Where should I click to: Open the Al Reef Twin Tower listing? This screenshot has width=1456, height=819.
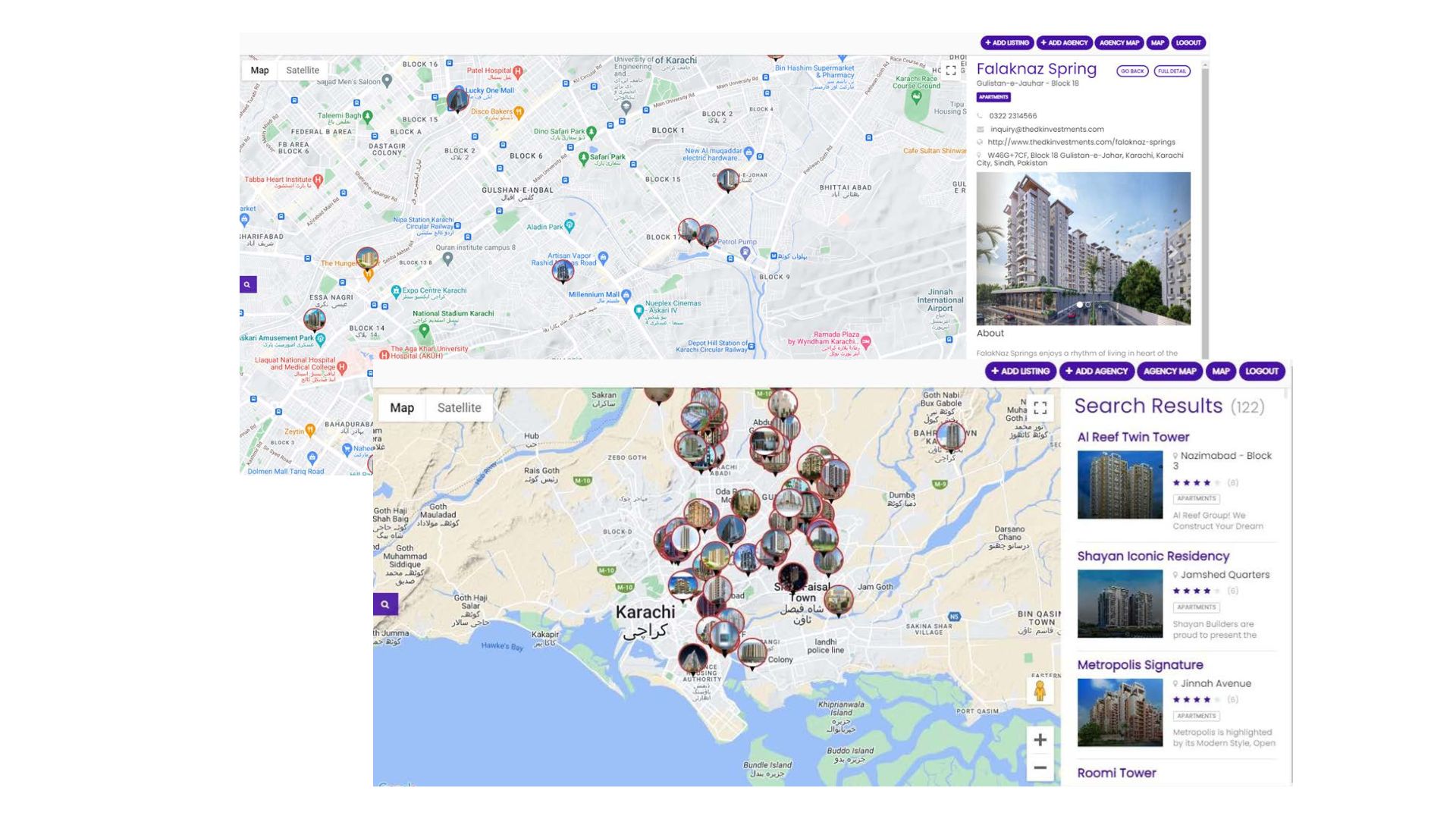pyautogui.click(x=1133, y=437)
